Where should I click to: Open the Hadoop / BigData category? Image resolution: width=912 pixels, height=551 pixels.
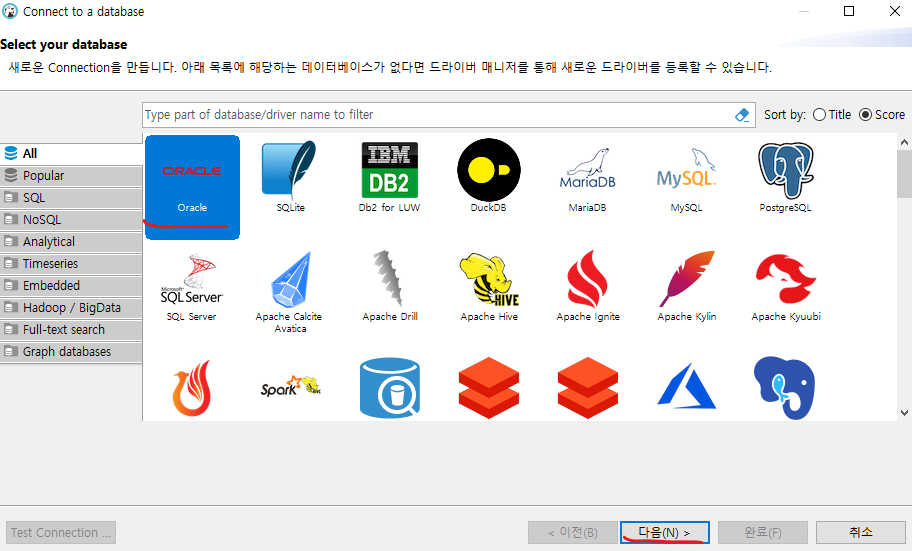(71, 308)
